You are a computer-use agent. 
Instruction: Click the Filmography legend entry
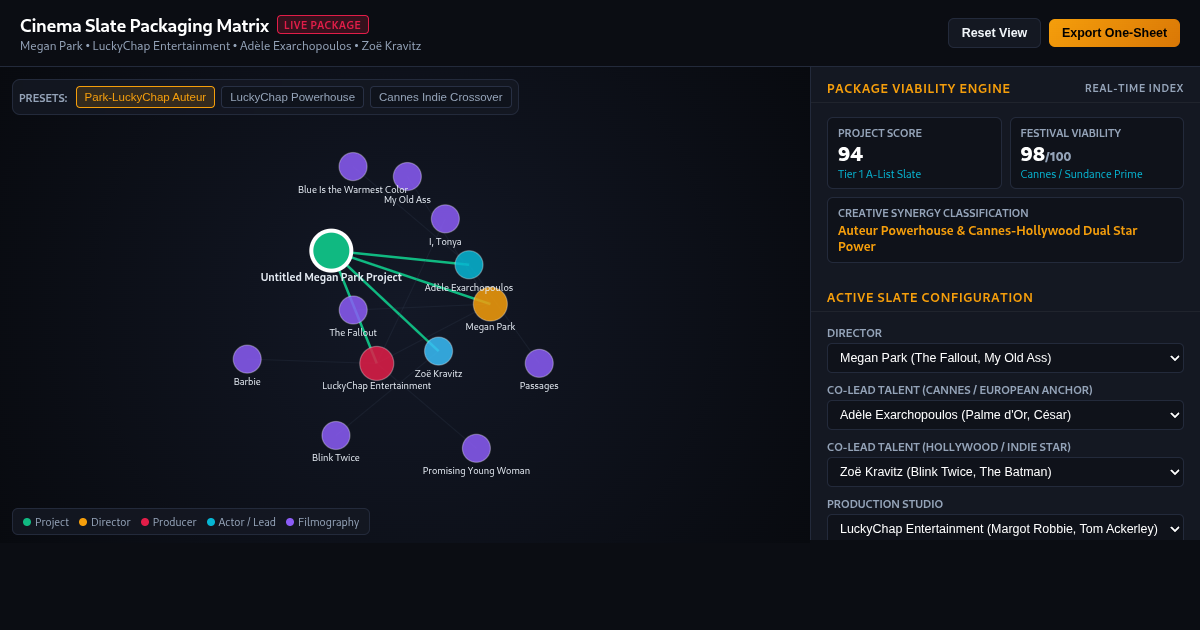tap(322, 522)
